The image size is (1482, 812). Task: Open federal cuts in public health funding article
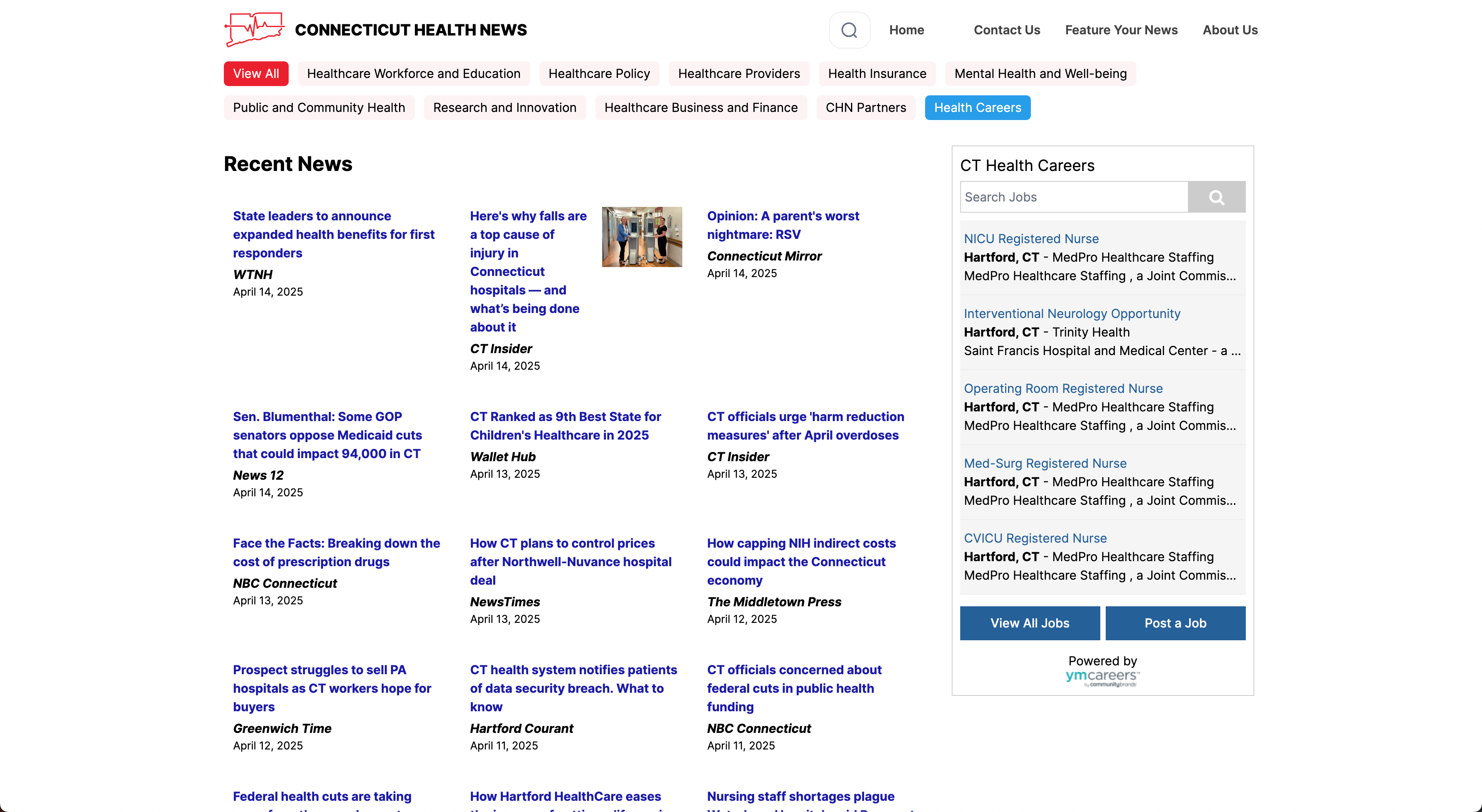click(x=794, y=688)
